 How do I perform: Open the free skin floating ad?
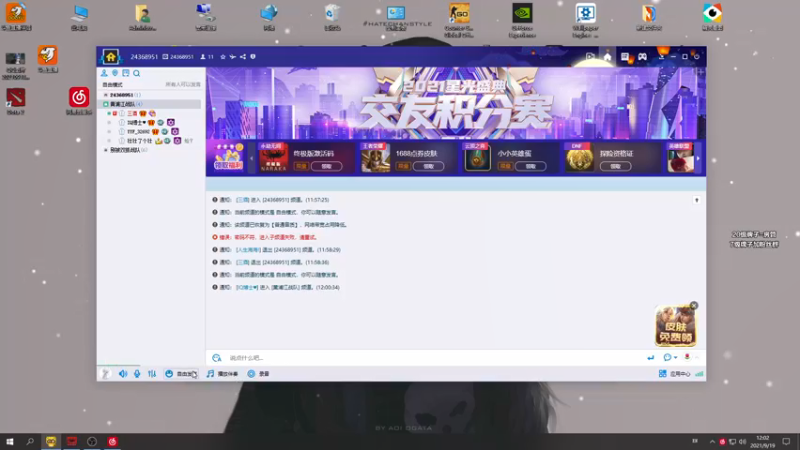pyautogui.click(x=675, y=327)
